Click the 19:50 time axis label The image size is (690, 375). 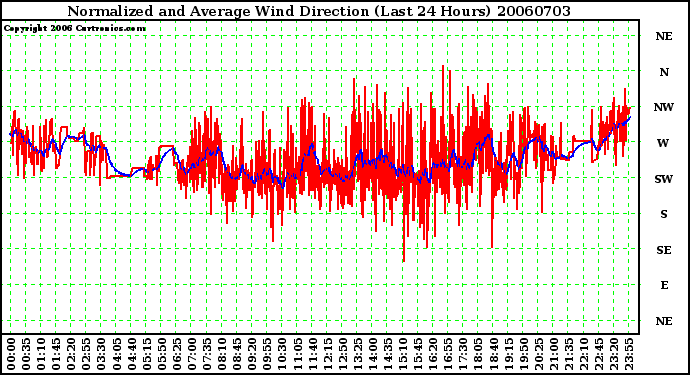coord(523,354)
